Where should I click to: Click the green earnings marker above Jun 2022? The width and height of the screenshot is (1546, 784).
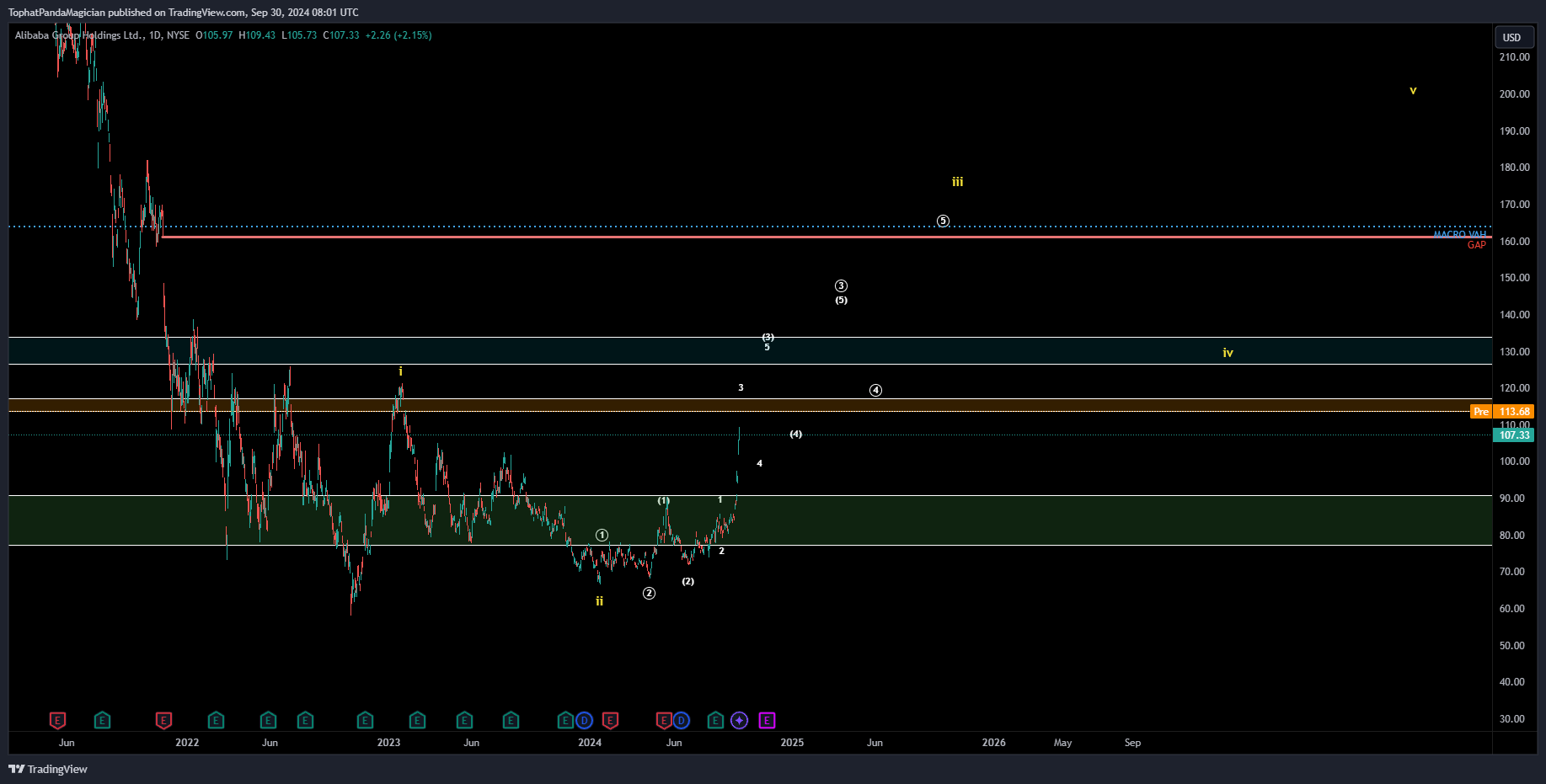point(268,720)
